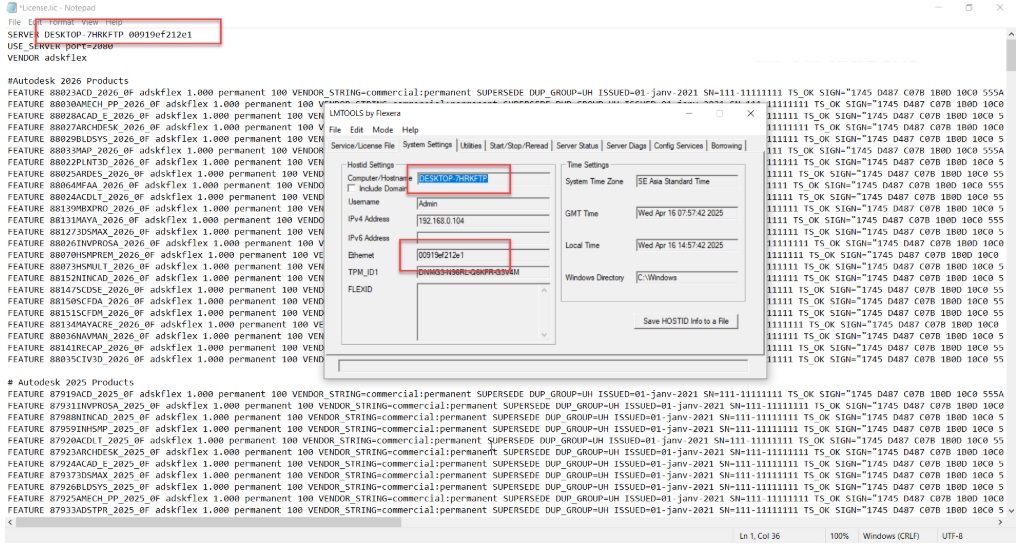Click the FLEXID list scroll-up arrow
The height and width of the screenshot is (545, 1016).
[544, 291]
